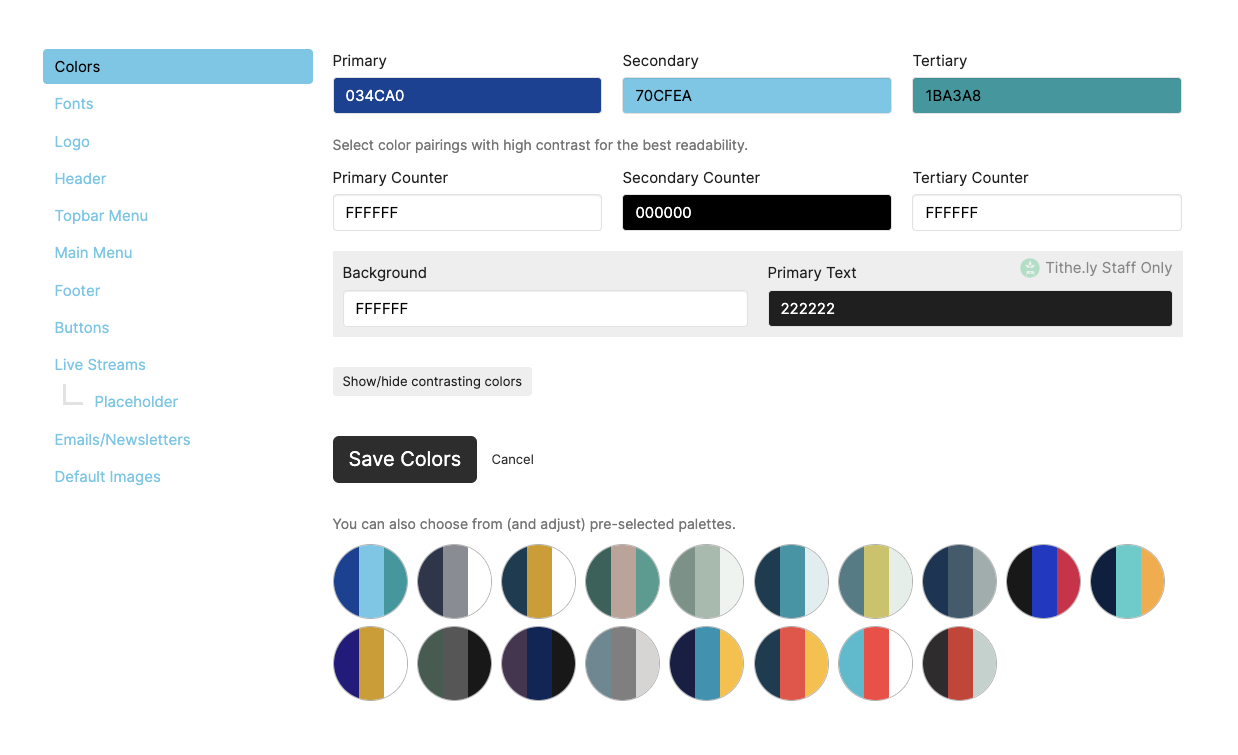Click the Cancel link
Image resolution: width=1238 pixels, height=755 pixels.
click(513, 459)
